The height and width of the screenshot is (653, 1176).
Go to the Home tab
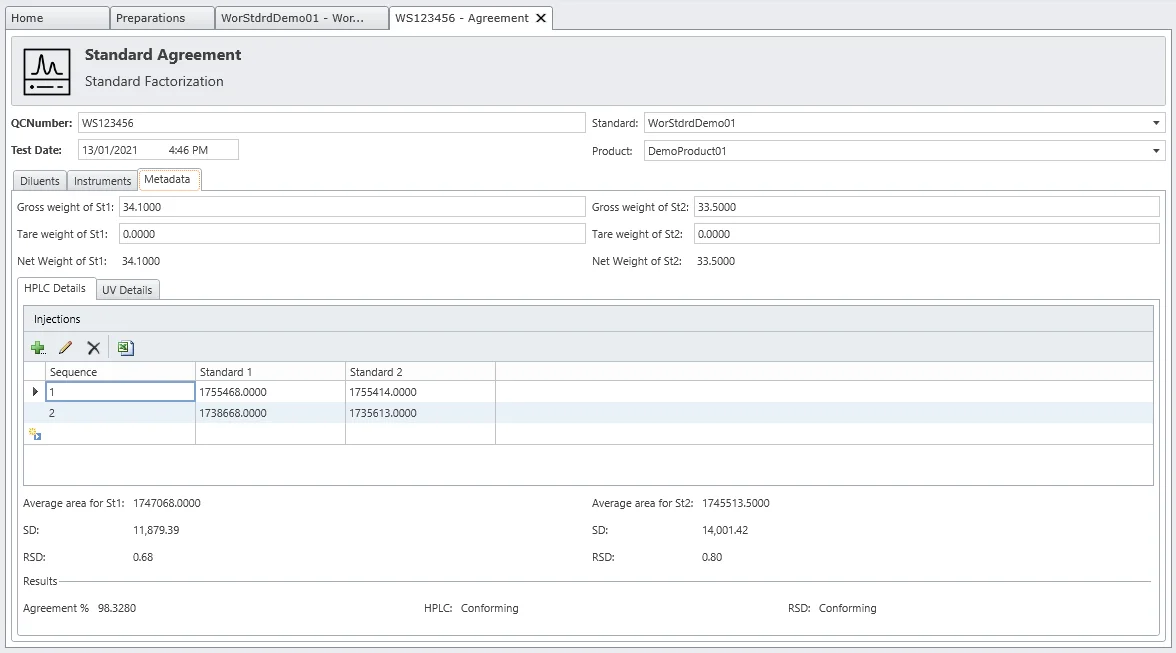(x=55, y=18)
